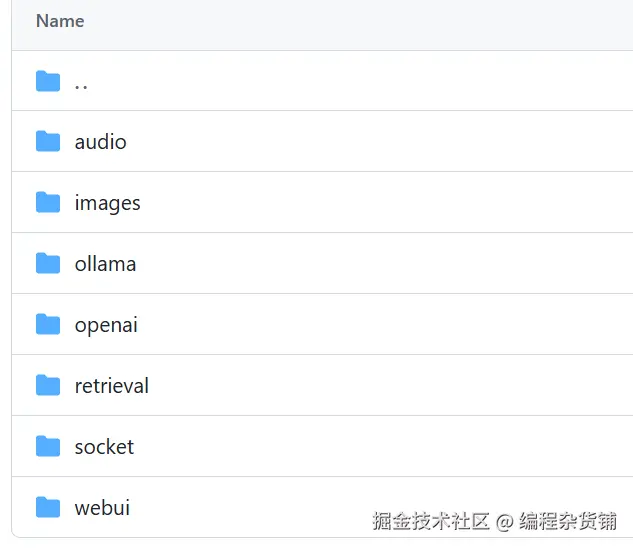
Task: Click the folder icon beside ollama
Action: click(x=48, y=263)
